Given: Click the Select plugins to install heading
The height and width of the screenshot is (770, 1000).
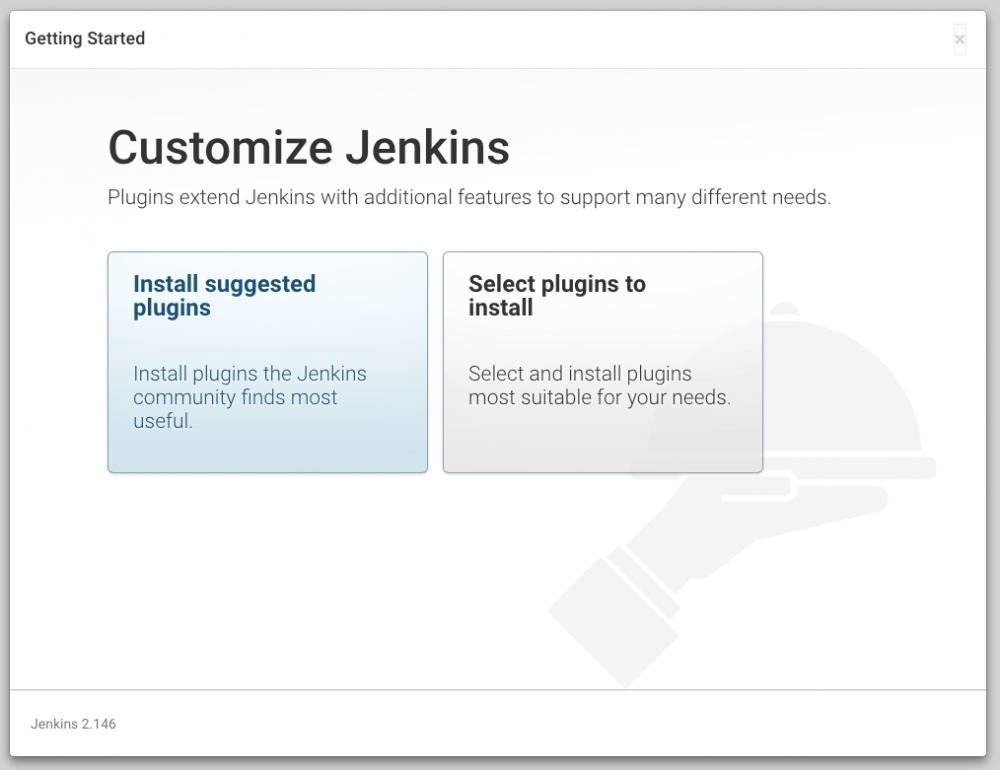Looking at the screenshot, I should click(557, 296).
